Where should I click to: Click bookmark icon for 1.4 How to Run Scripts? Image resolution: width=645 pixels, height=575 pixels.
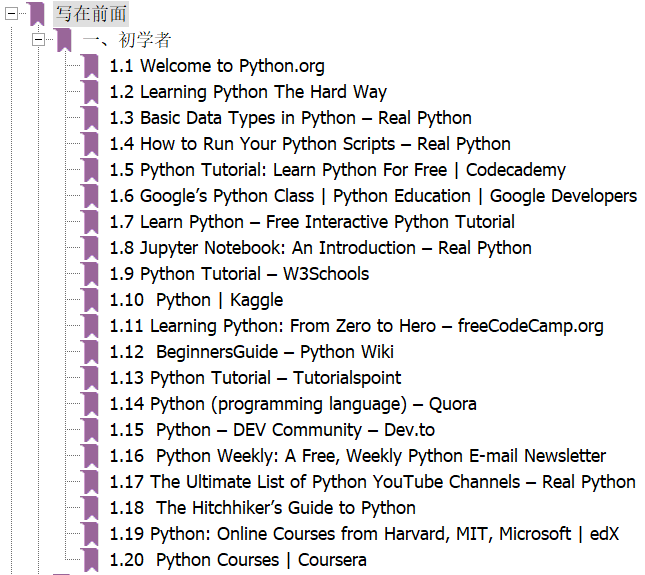(x=91, y=144)
